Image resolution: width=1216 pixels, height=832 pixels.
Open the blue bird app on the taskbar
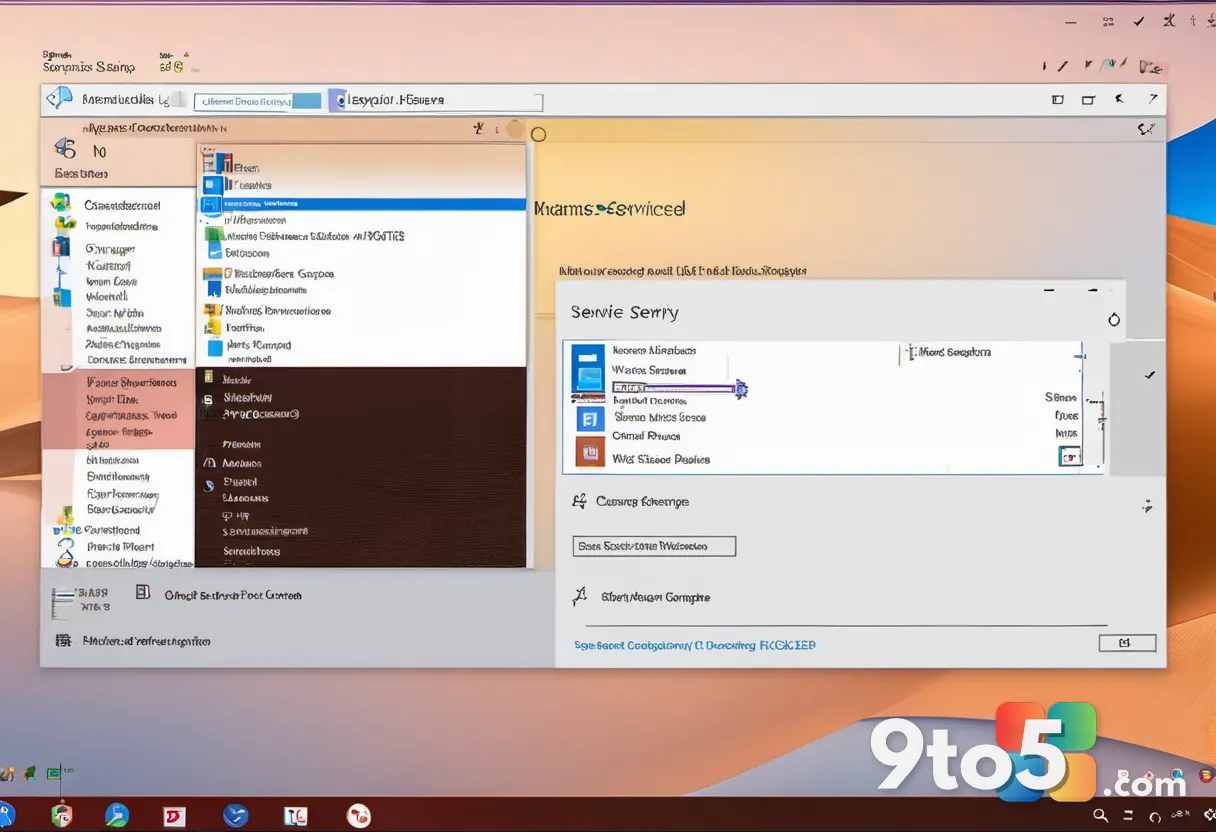[236, 815]
